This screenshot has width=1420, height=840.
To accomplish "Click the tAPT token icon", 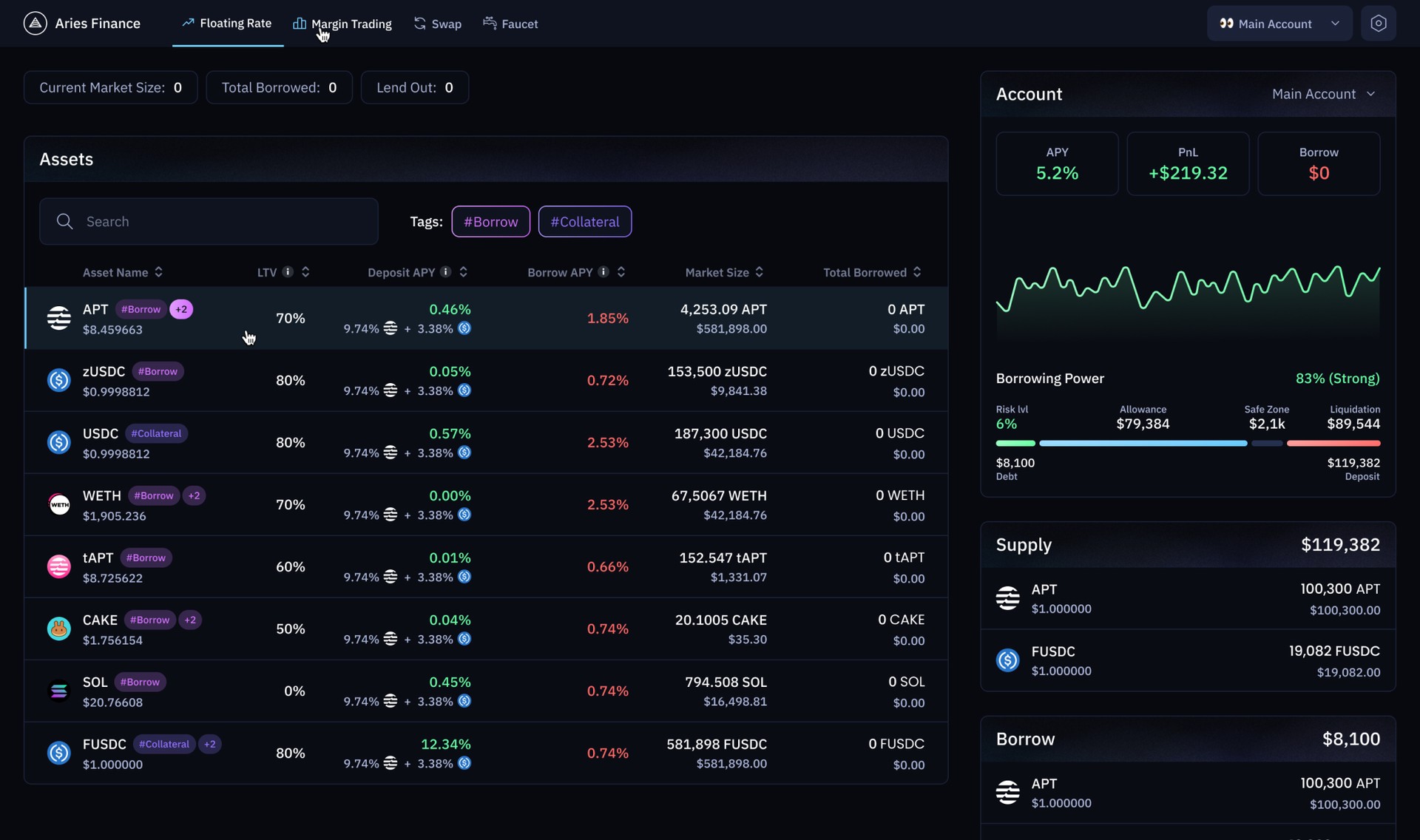I will (59, 566).
